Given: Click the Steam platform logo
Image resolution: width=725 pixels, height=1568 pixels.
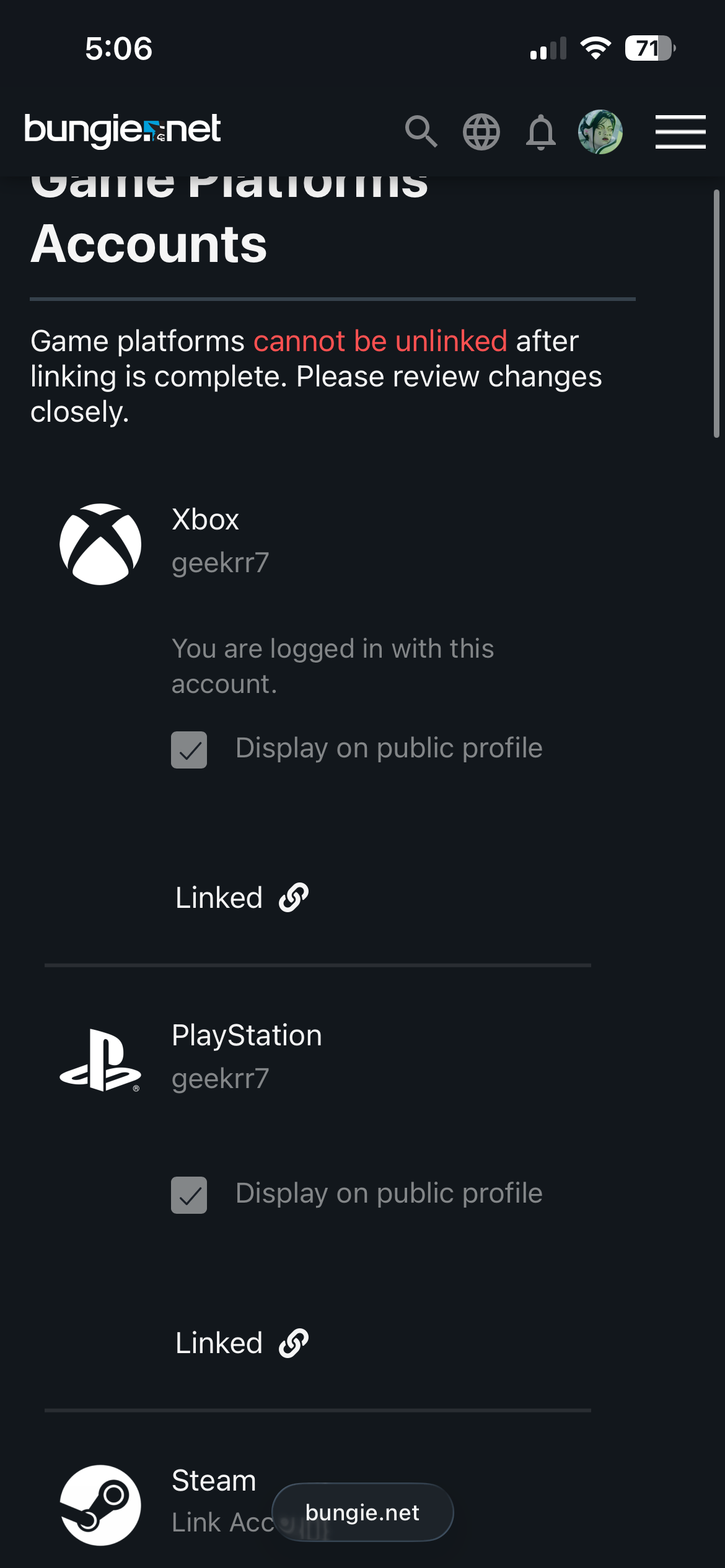Looking at the screenshot, I should (x=100, y=1505).
